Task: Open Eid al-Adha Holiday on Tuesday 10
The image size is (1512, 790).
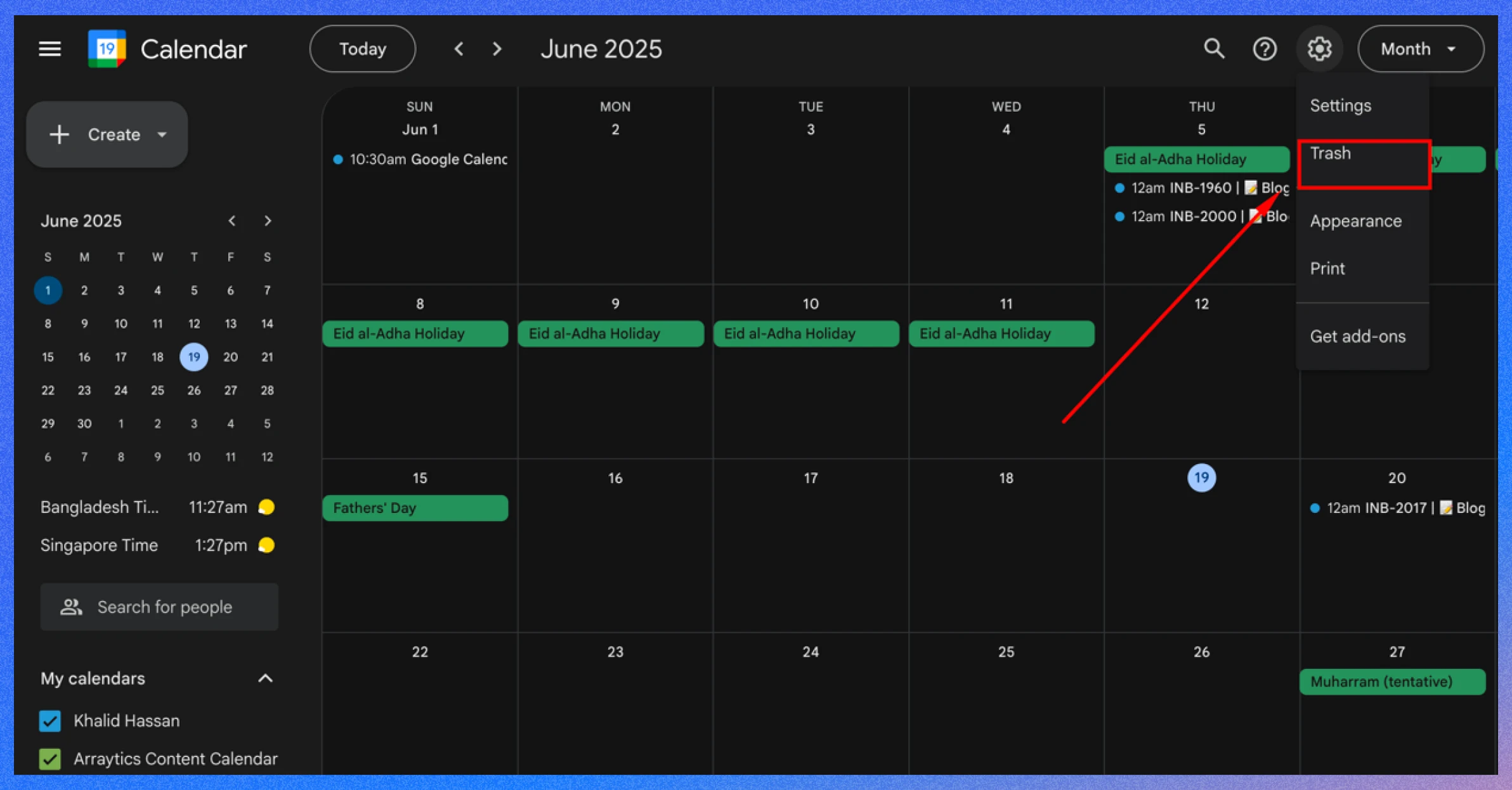Action: 806,333
